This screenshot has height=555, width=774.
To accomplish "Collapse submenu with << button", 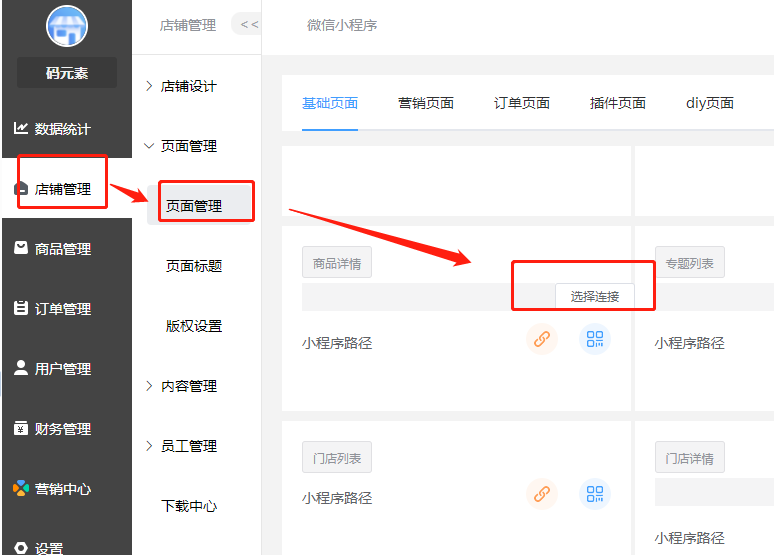I will (247, 24).
